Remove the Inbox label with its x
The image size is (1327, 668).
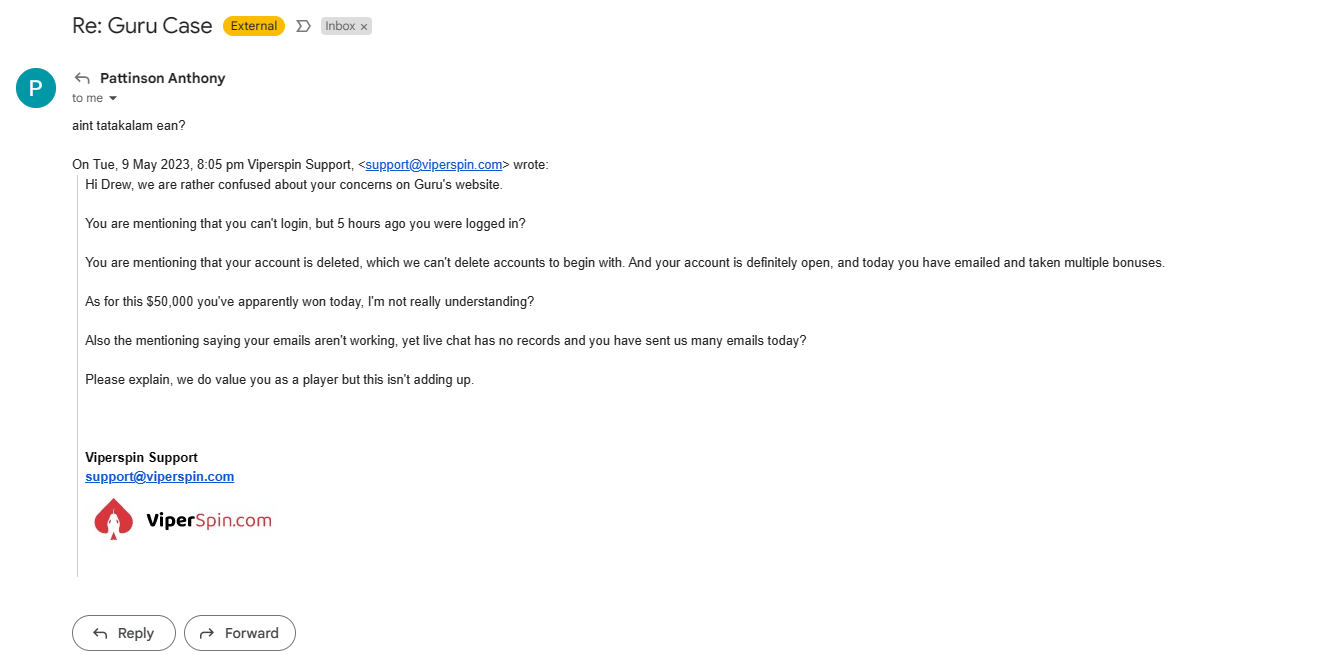click(x=364, y=27)
